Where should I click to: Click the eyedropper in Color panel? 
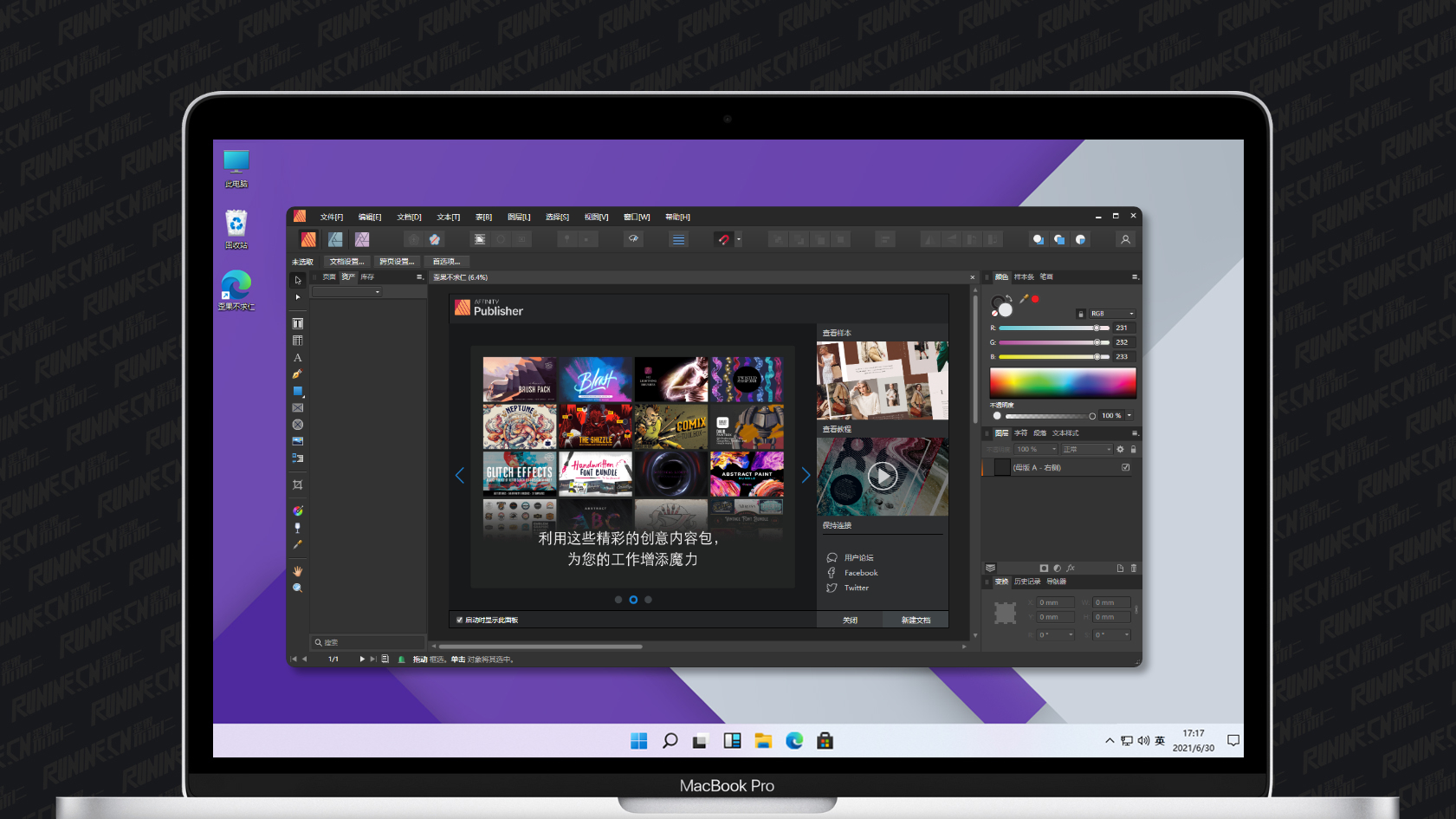[x=1024, y=299]
